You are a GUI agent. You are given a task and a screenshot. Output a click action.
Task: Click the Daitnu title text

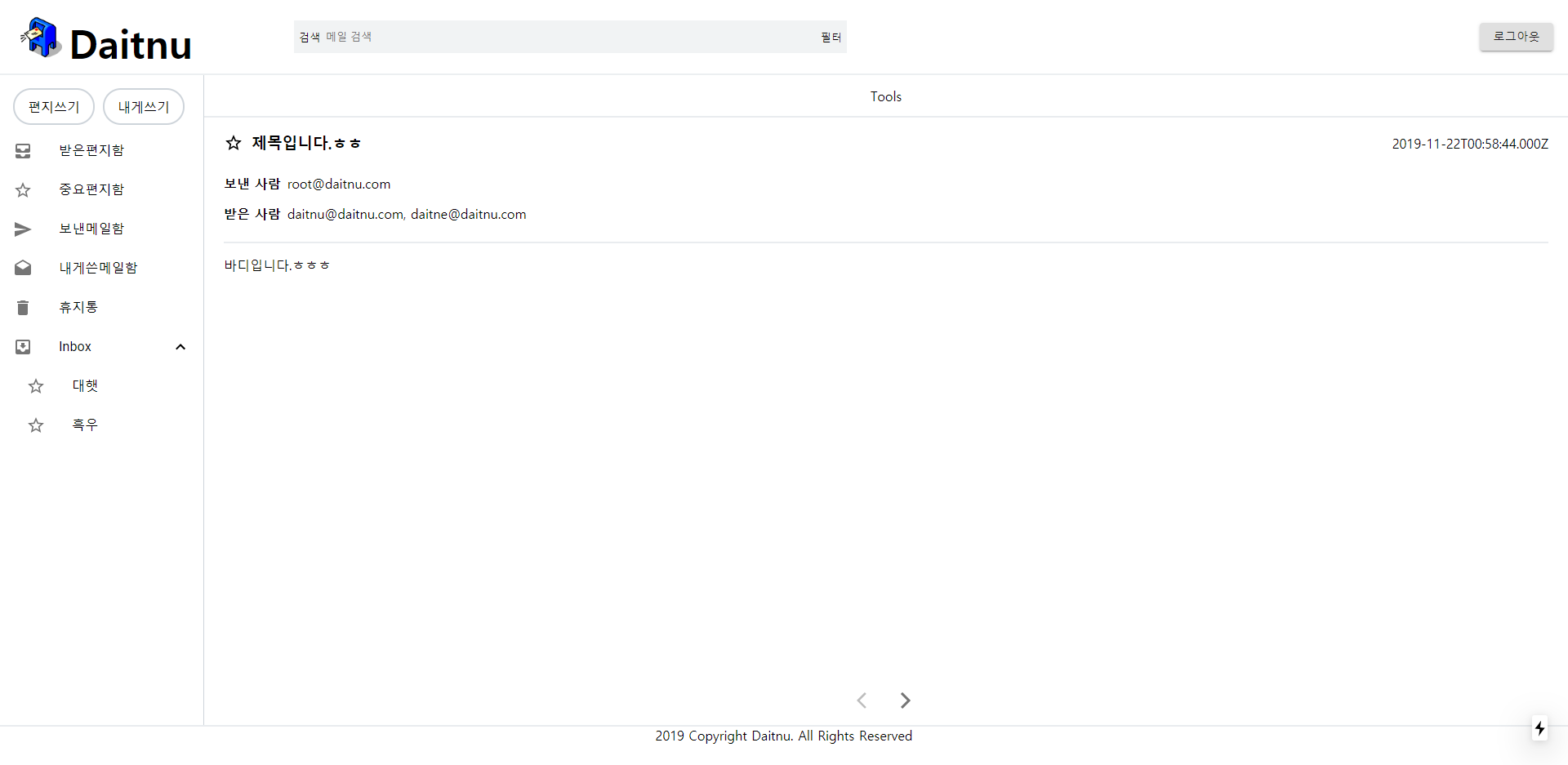[x=131, y=44]
